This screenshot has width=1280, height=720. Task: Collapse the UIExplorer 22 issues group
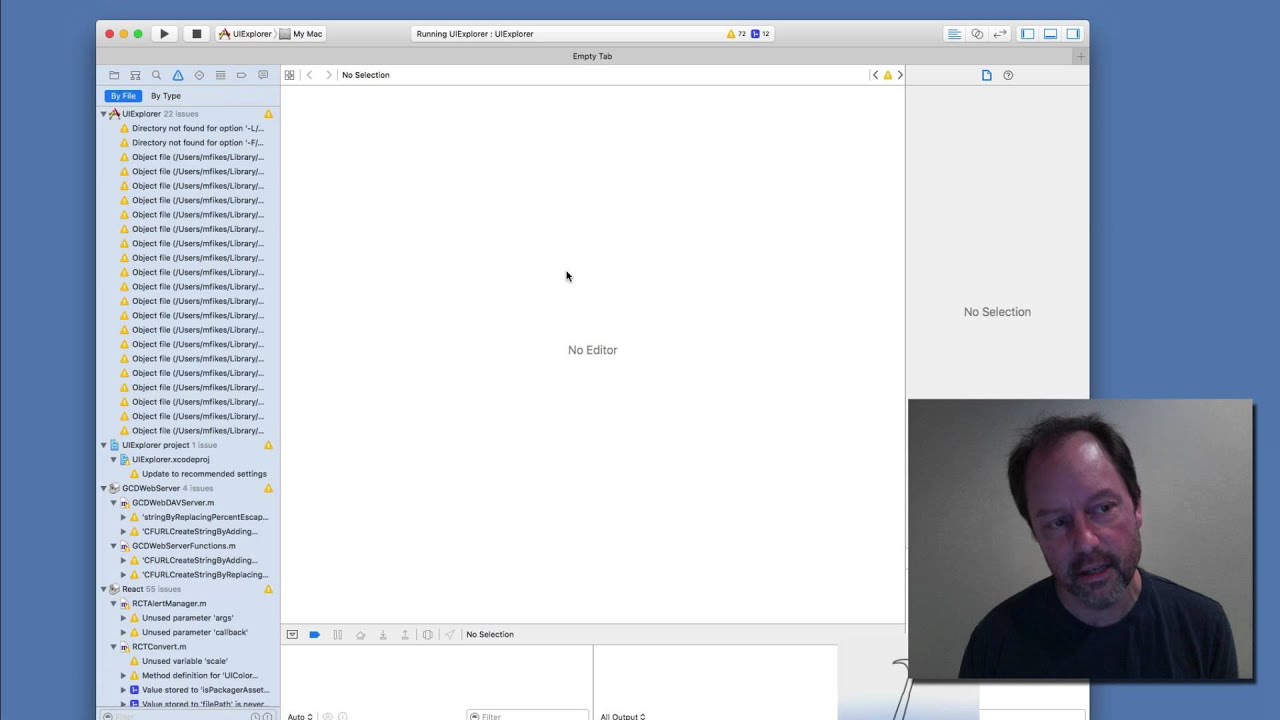point(103,114)
